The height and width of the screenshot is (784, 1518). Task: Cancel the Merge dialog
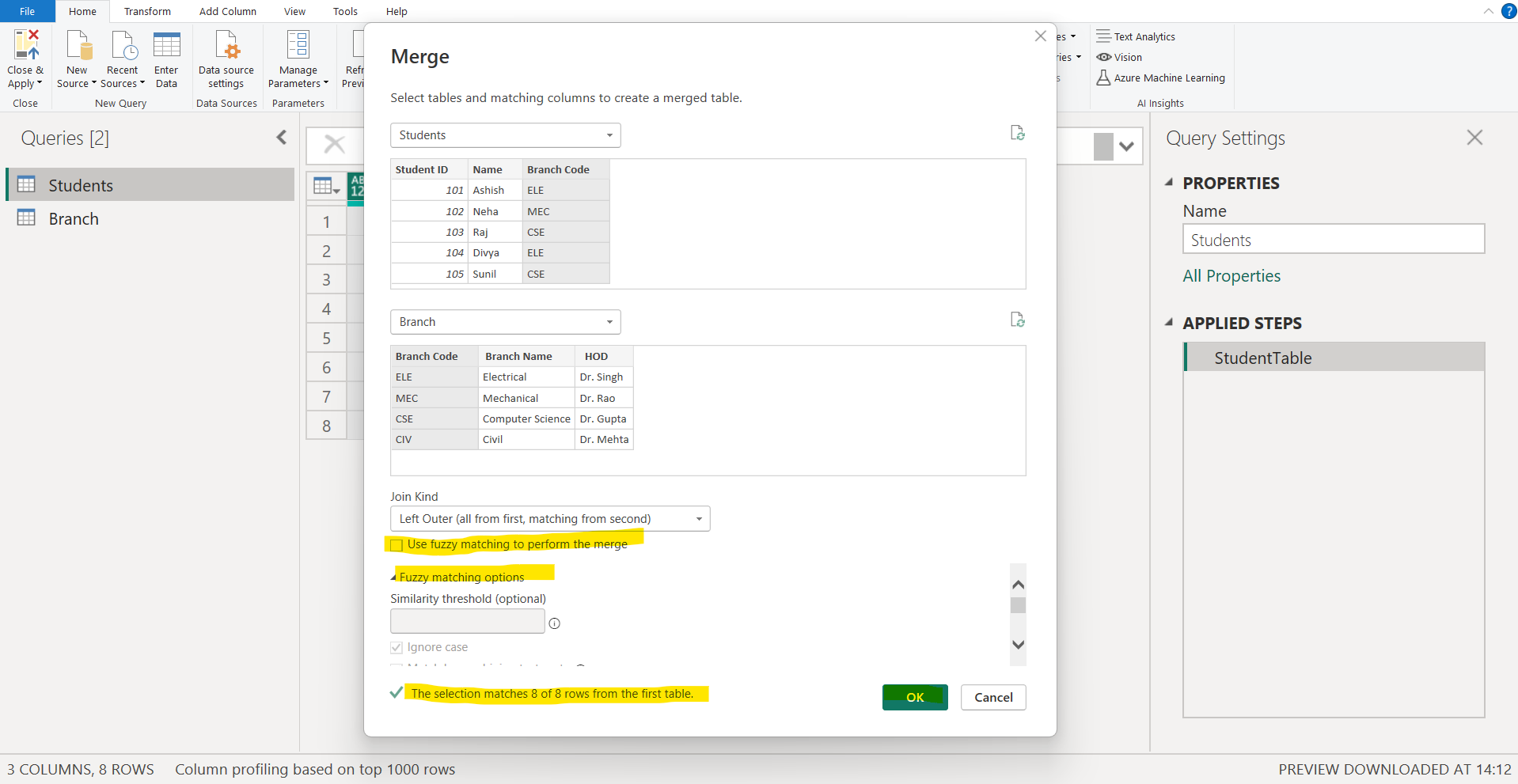[993, 697]
